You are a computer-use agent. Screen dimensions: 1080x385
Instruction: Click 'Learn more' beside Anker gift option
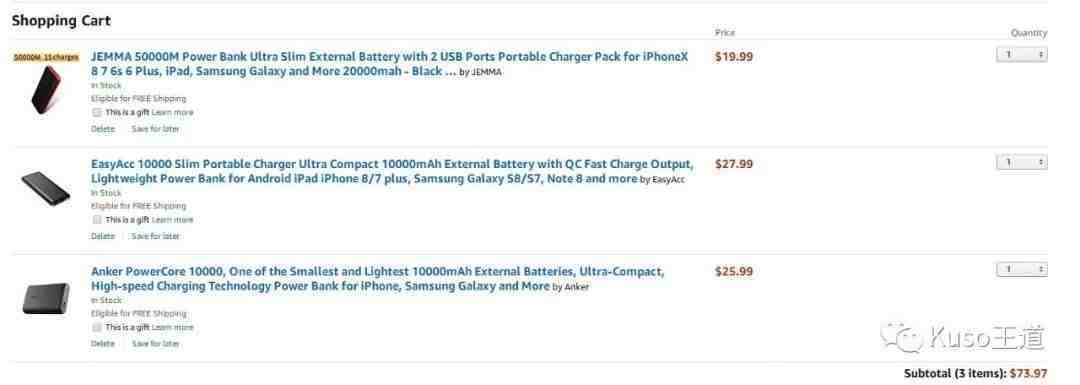(x=173, y=327)
